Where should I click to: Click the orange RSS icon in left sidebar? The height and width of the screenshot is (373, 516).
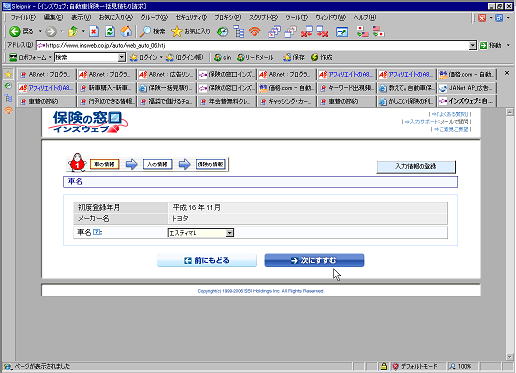click(8, 110)
